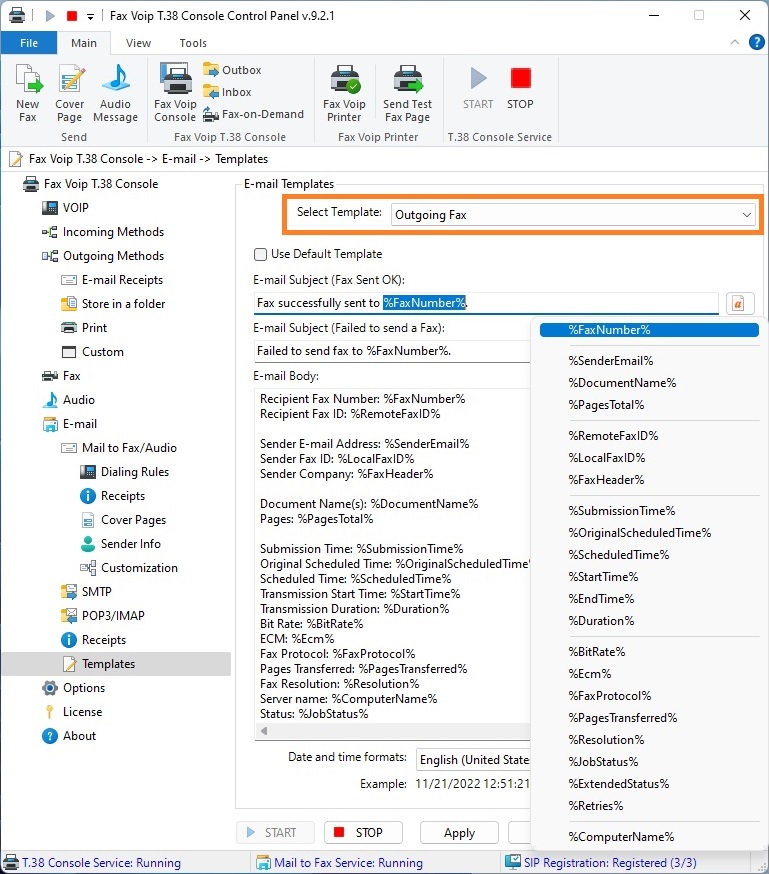Send Test Fax Page via ribbon
Image resolution: width=769 pixels, height=874 pixels.
tap(407, 93)
